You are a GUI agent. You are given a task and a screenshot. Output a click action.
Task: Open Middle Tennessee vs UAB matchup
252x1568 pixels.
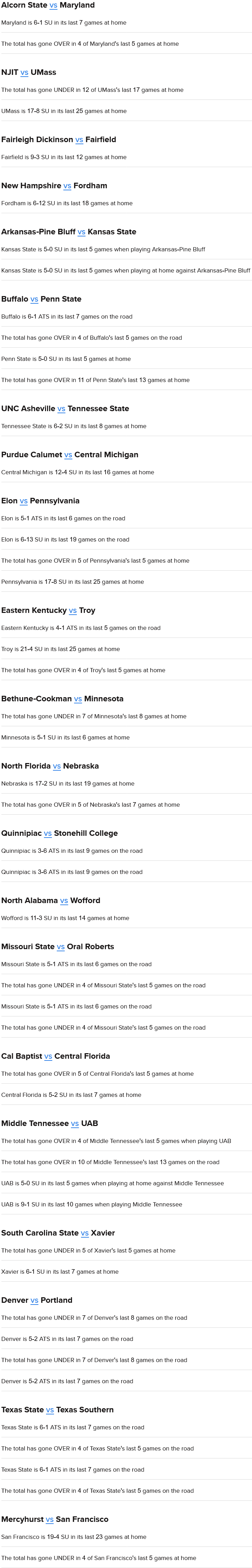click(x=75, y=1124)
